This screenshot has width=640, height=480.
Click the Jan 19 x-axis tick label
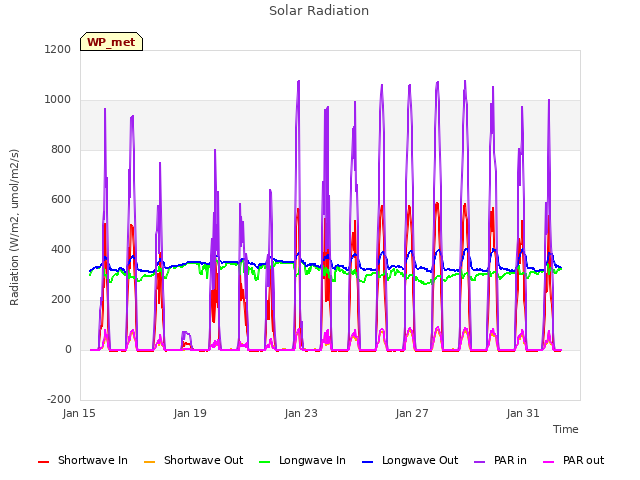point(190,413)
